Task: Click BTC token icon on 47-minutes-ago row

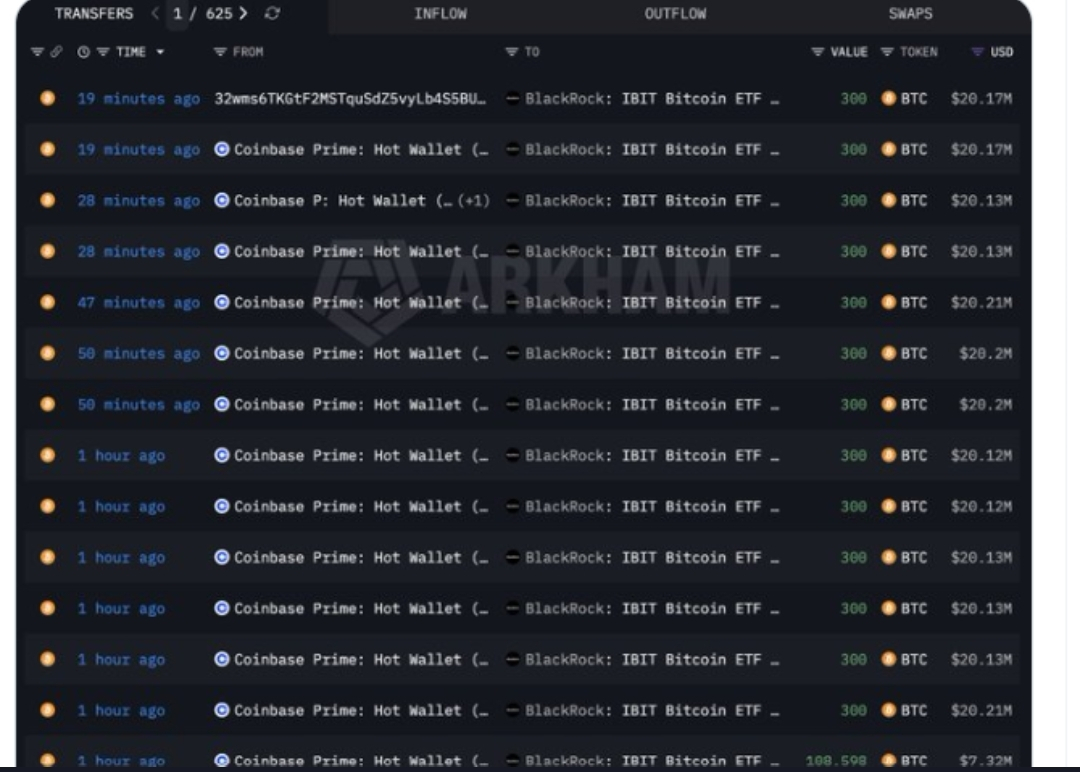Action: (x=889, y=302)
